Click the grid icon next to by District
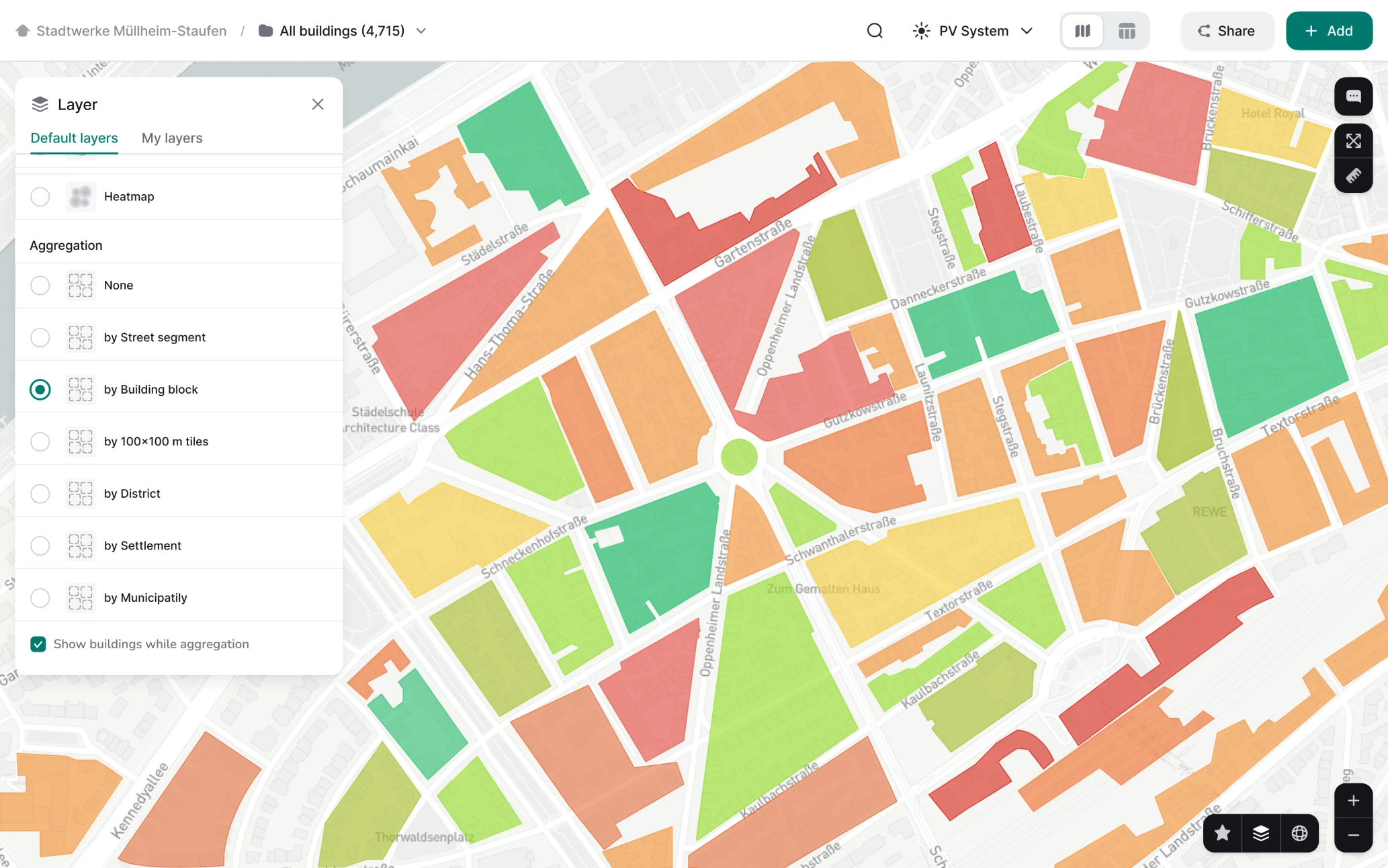1388x868 pixels. 81,494
